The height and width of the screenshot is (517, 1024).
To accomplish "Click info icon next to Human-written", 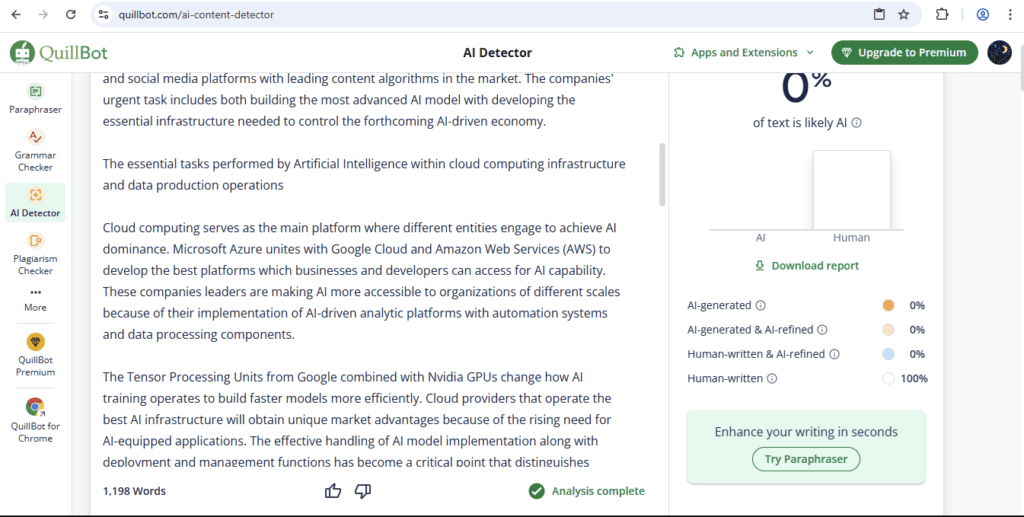I will pos(772,379).
